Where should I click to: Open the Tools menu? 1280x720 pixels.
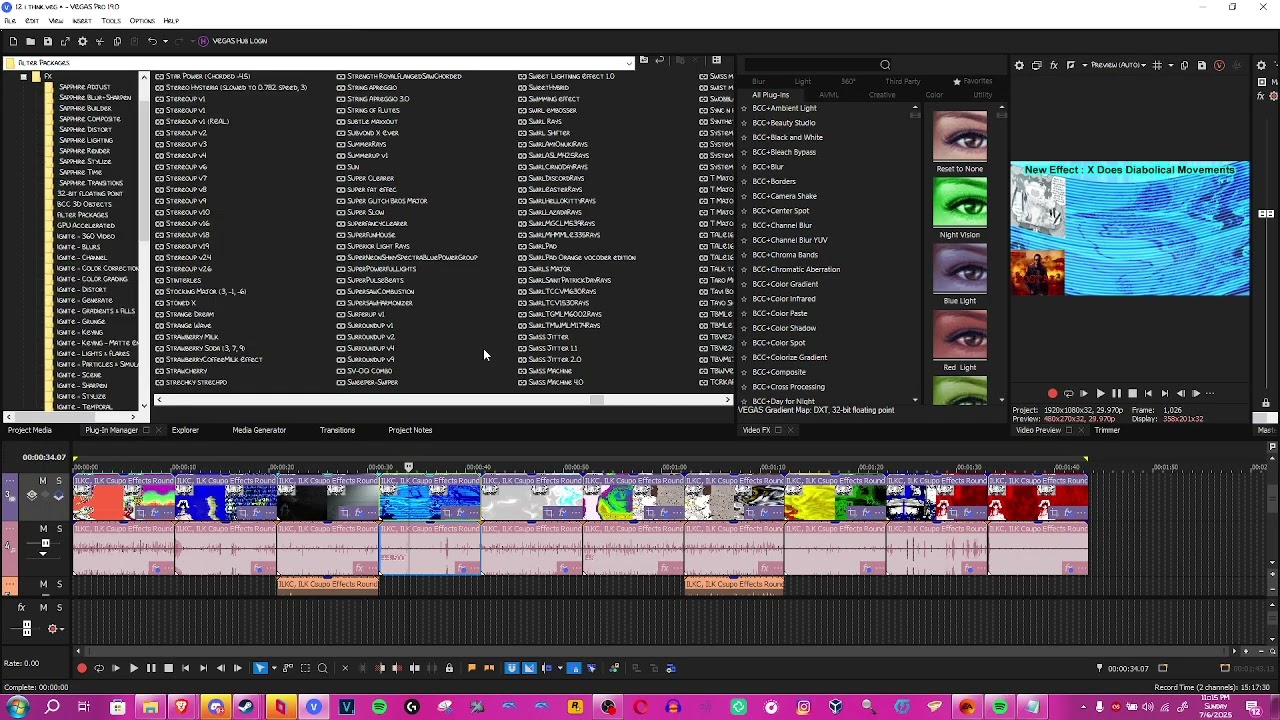coord(111,21)
